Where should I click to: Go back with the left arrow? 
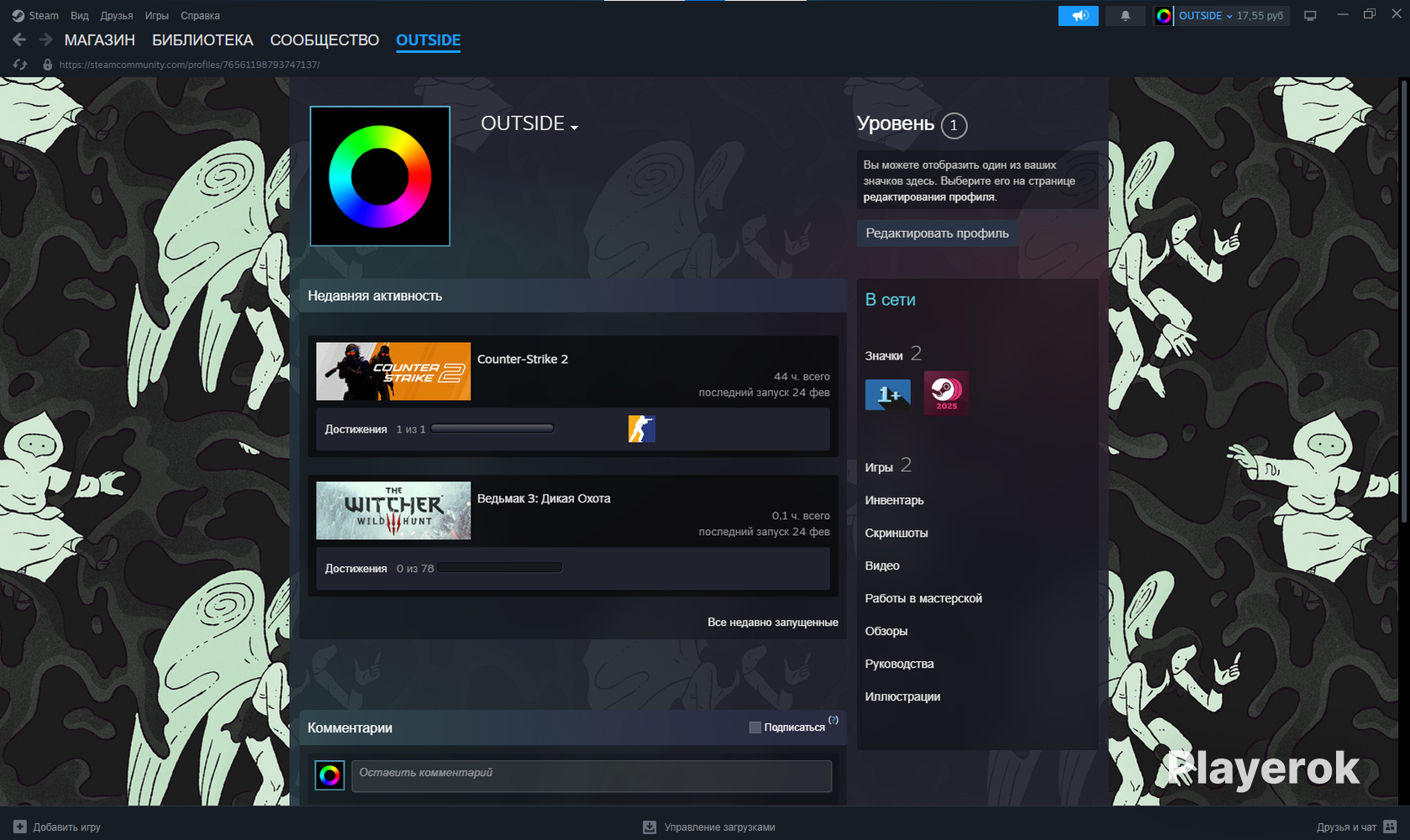click(19, 39)
